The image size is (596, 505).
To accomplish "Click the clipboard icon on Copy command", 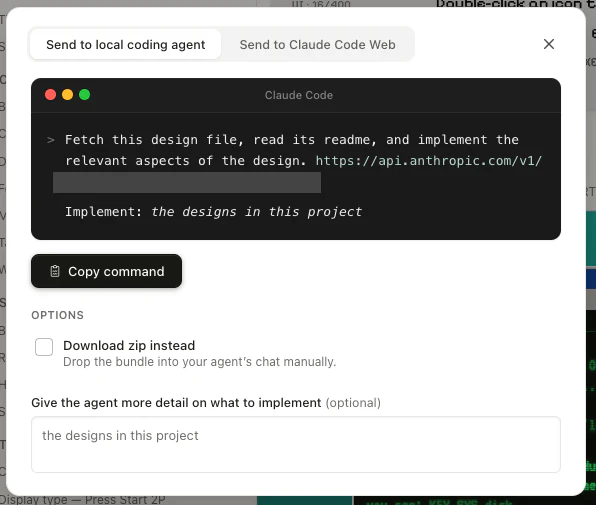I will point(55,271).
